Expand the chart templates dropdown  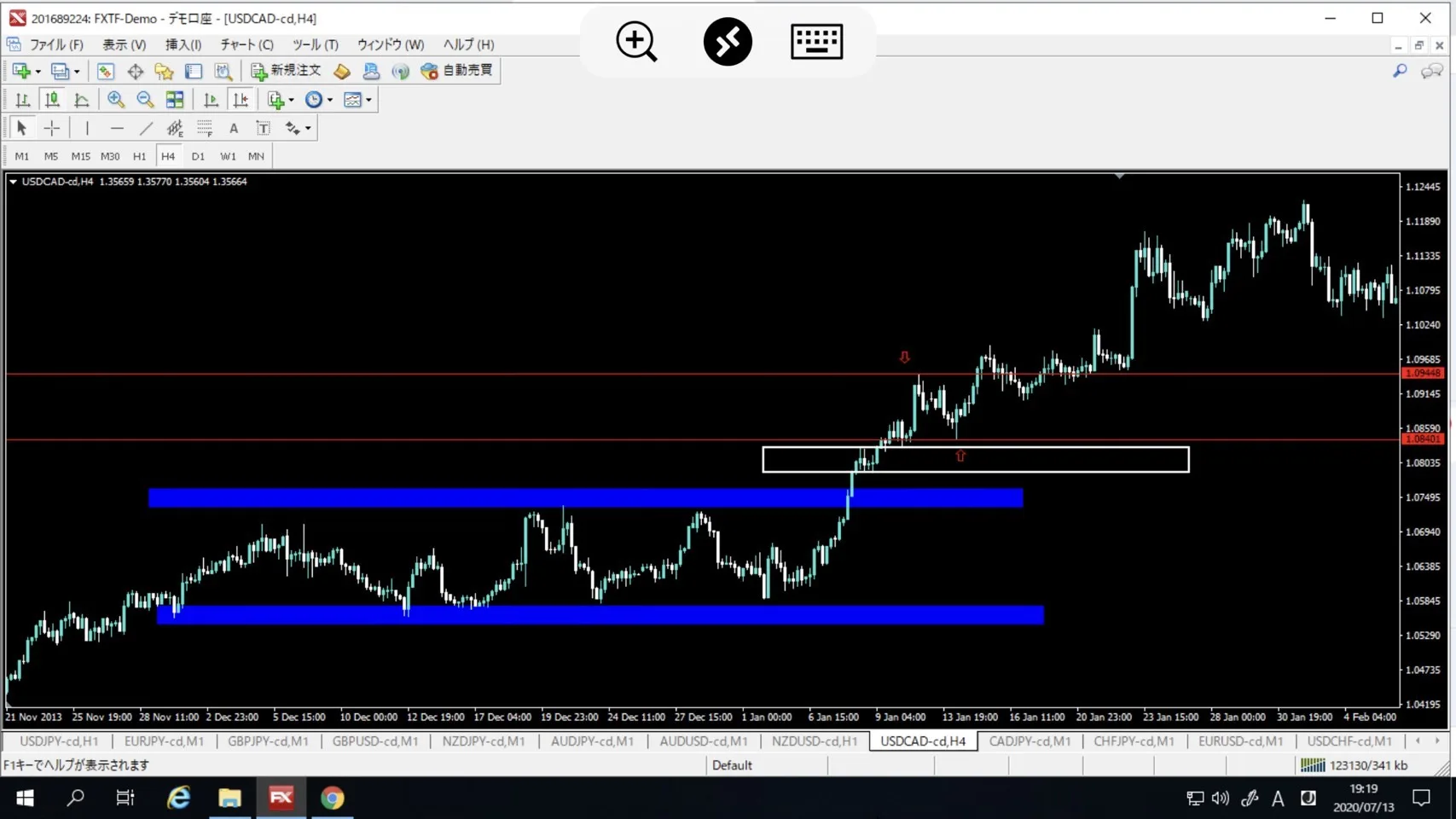[x=368, y=100]
